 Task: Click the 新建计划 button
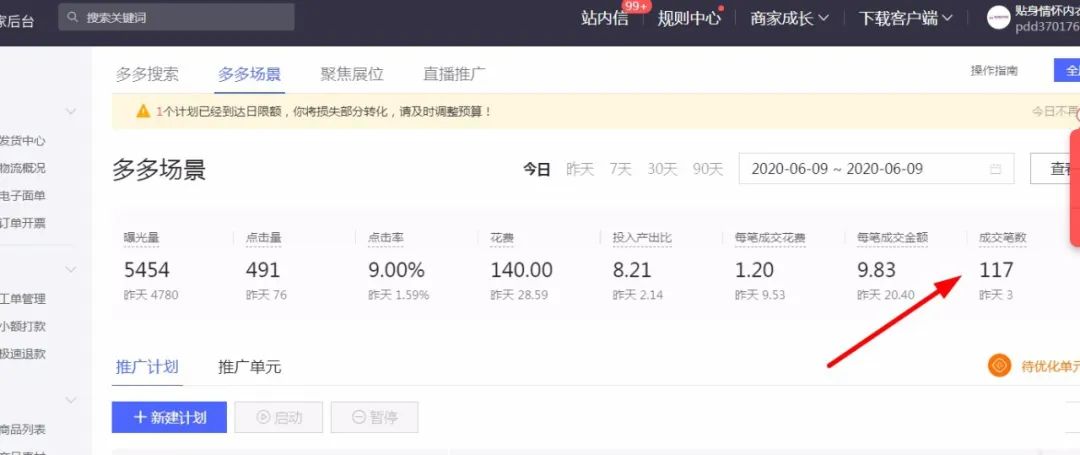[169, 417]
